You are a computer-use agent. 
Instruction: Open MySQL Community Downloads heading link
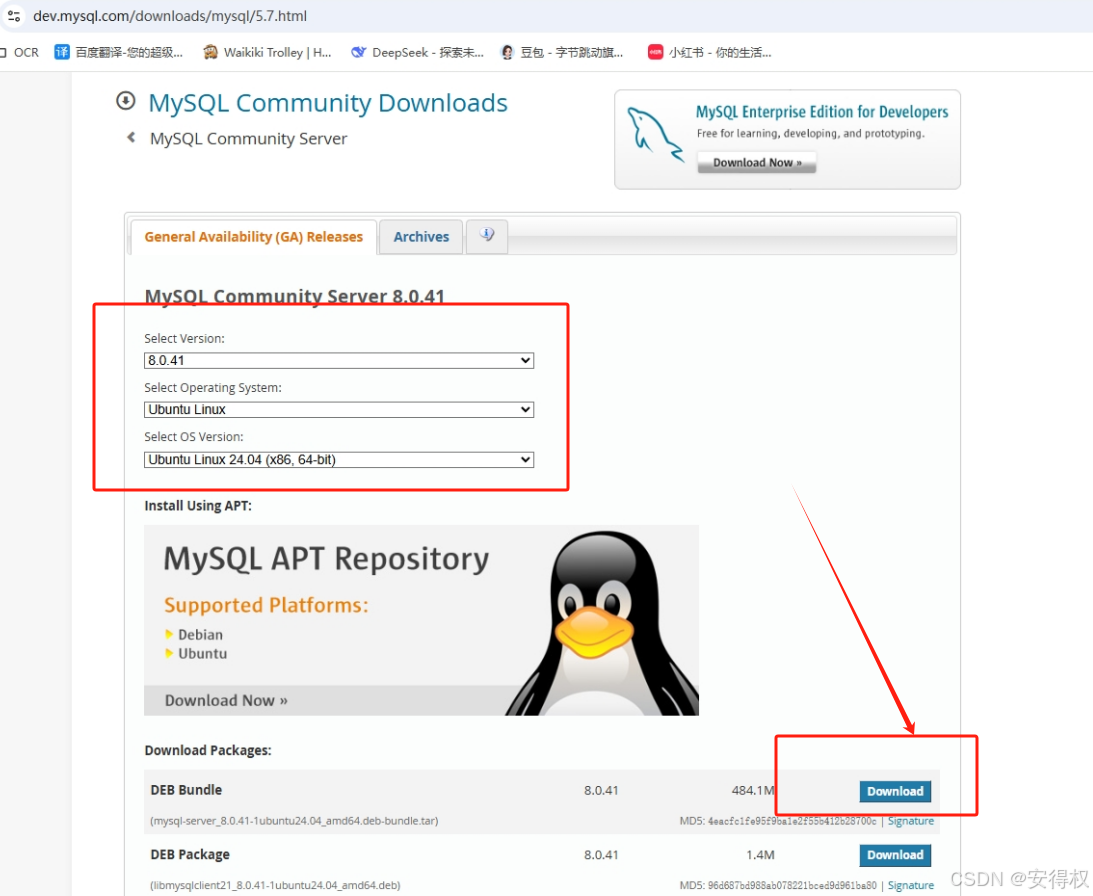[328, 103]
